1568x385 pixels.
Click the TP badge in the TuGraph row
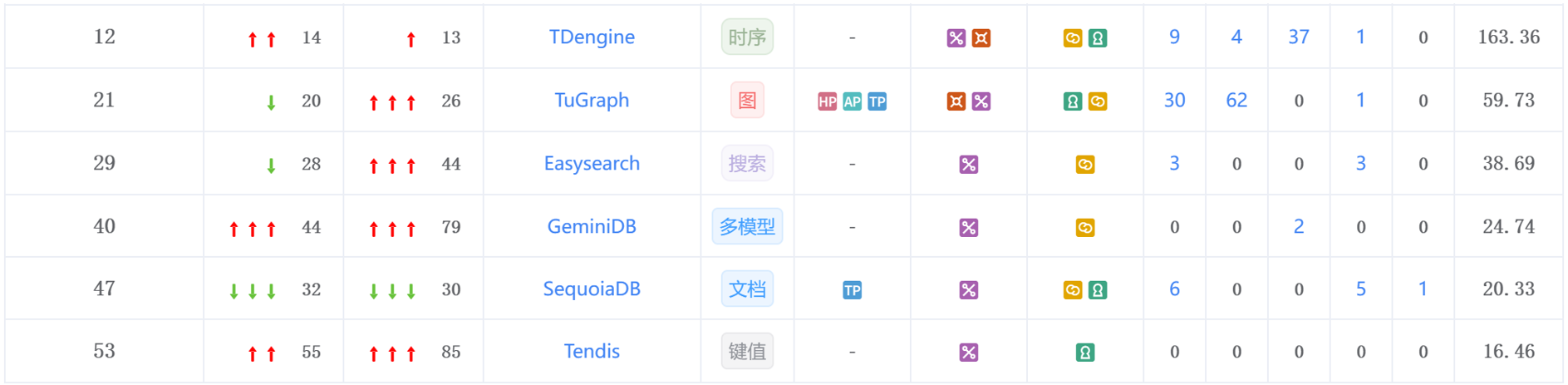(877, 101)
